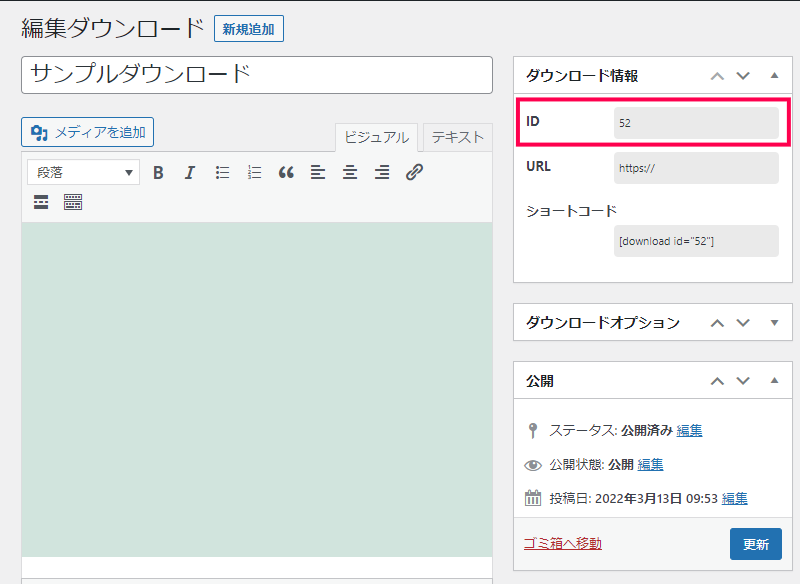The height and width of the screenshot is (584, 800).
Task: Insert or edit link icon
Action: tap(414, 172)
